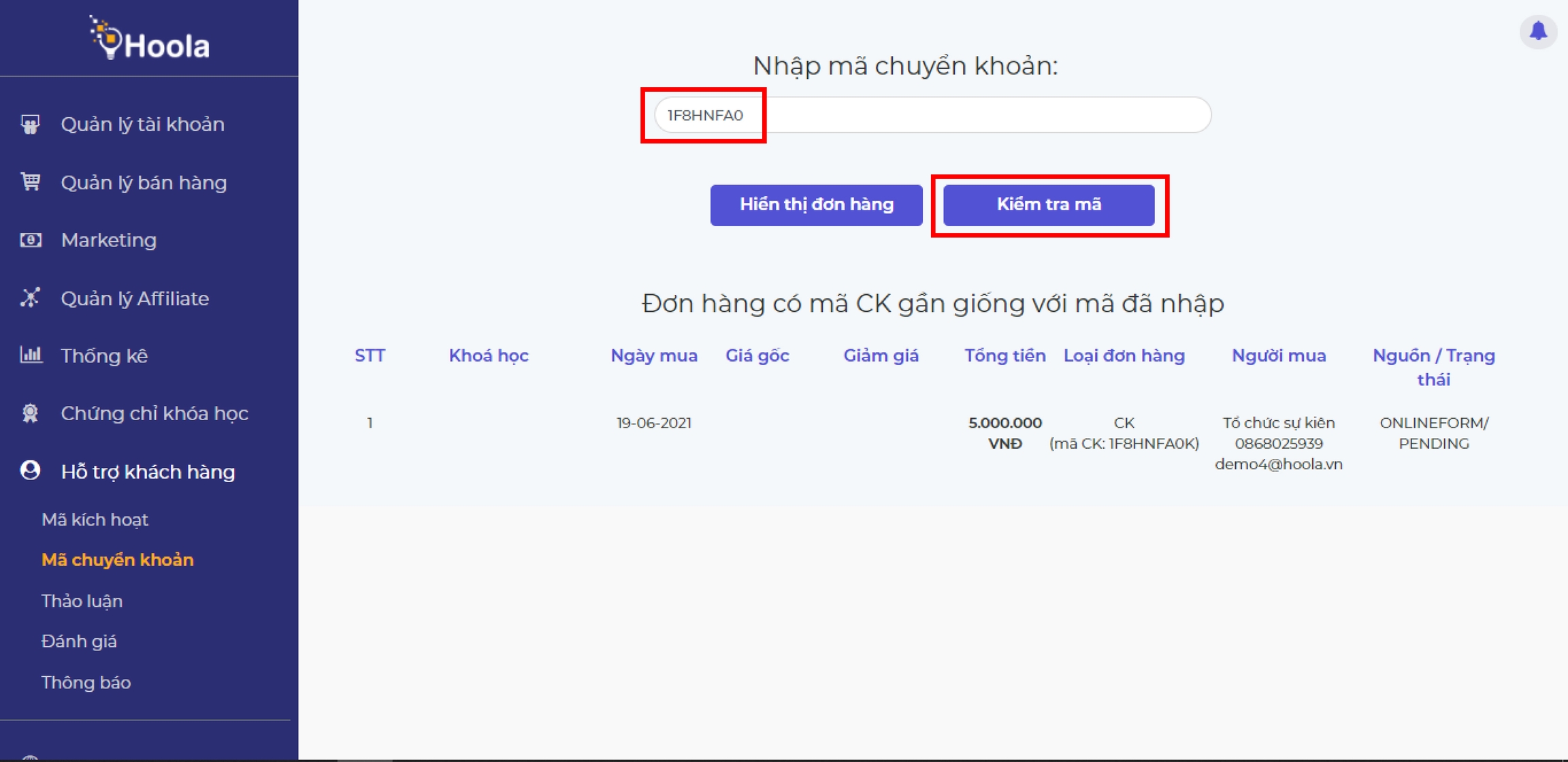
Task: Click the Quản lý tài khoản icon
Action: click(30, 125)
